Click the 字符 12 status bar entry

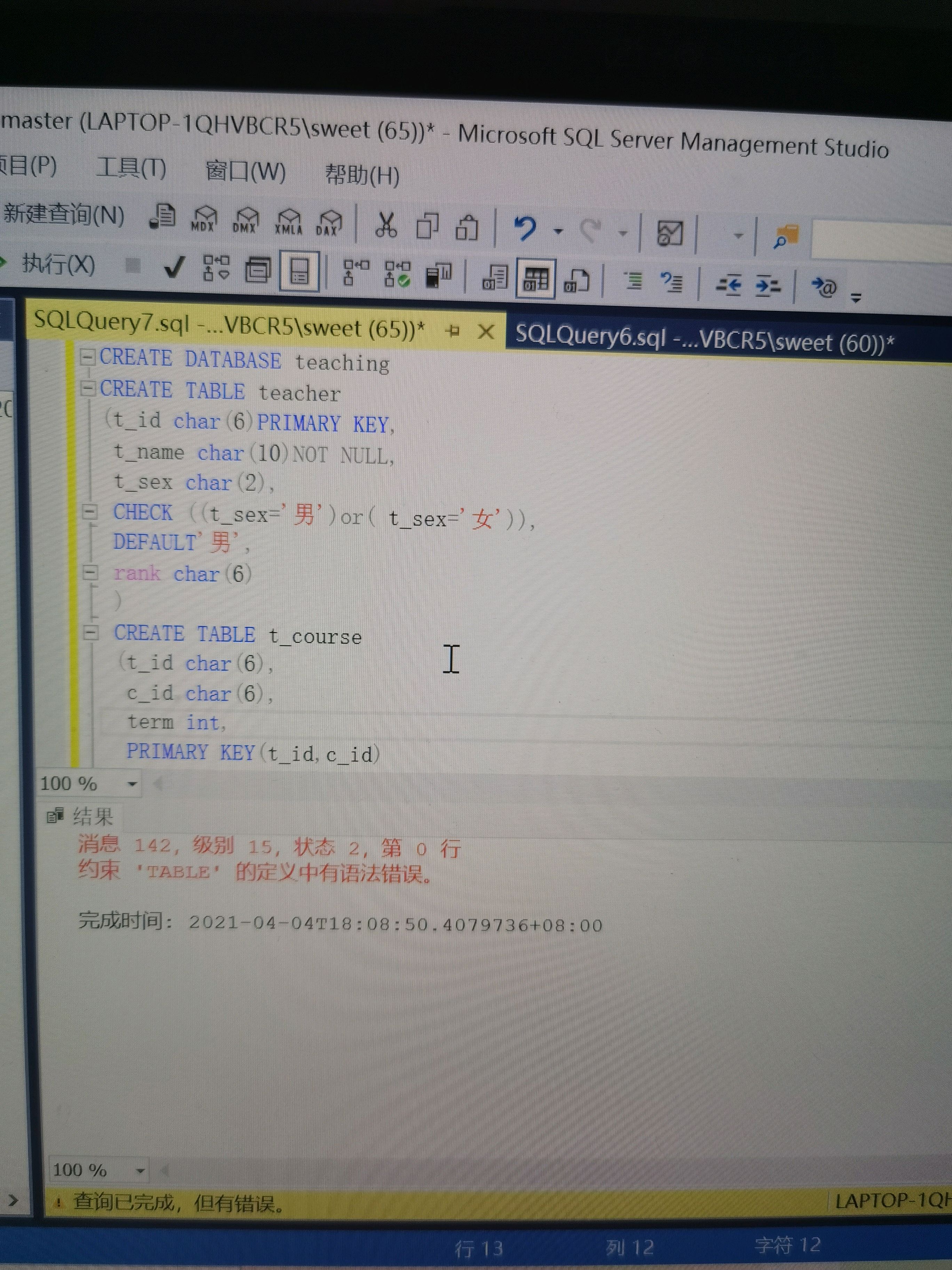[x=787, y=1245]
